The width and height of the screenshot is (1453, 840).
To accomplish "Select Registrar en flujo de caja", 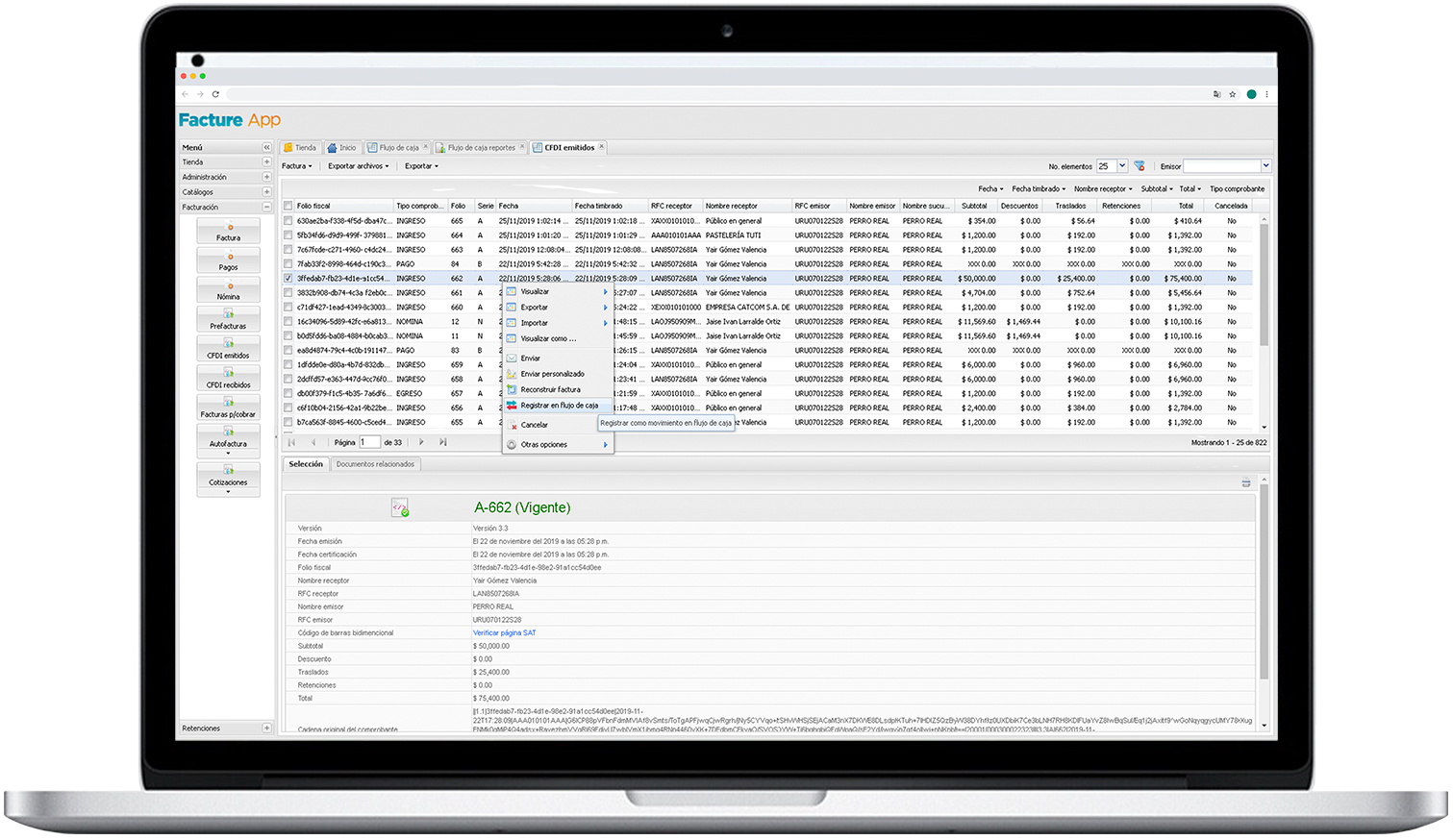I will [559, 406].
